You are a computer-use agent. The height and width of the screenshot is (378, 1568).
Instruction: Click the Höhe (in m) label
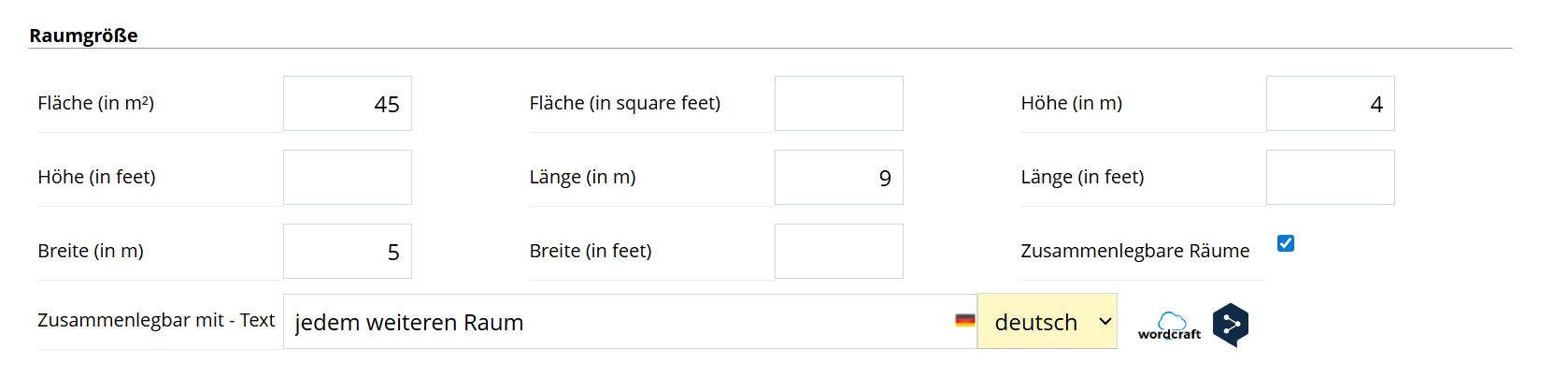(x=1072, y=103)
